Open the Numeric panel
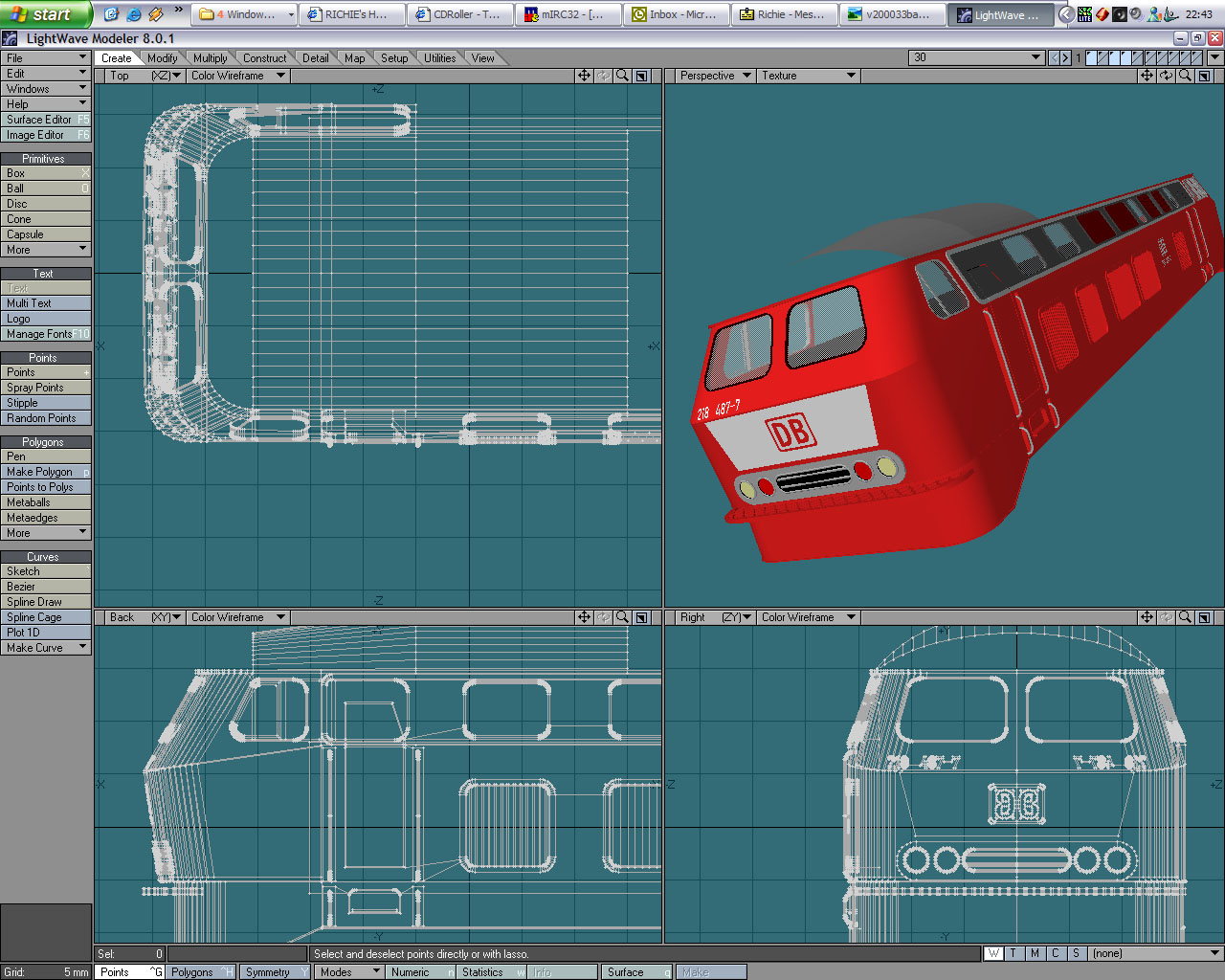The width and height of the screenshot is (1225, 980). 421,971
